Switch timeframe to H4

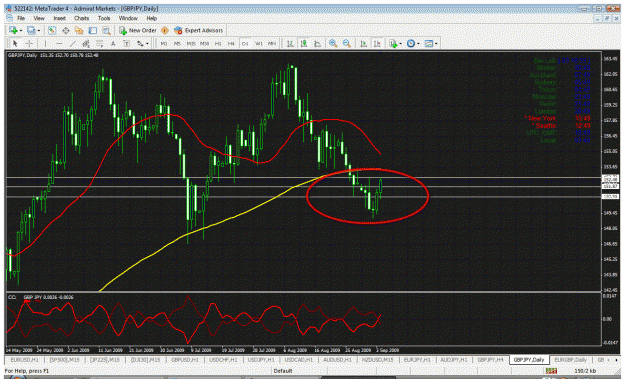pos(231,43)
